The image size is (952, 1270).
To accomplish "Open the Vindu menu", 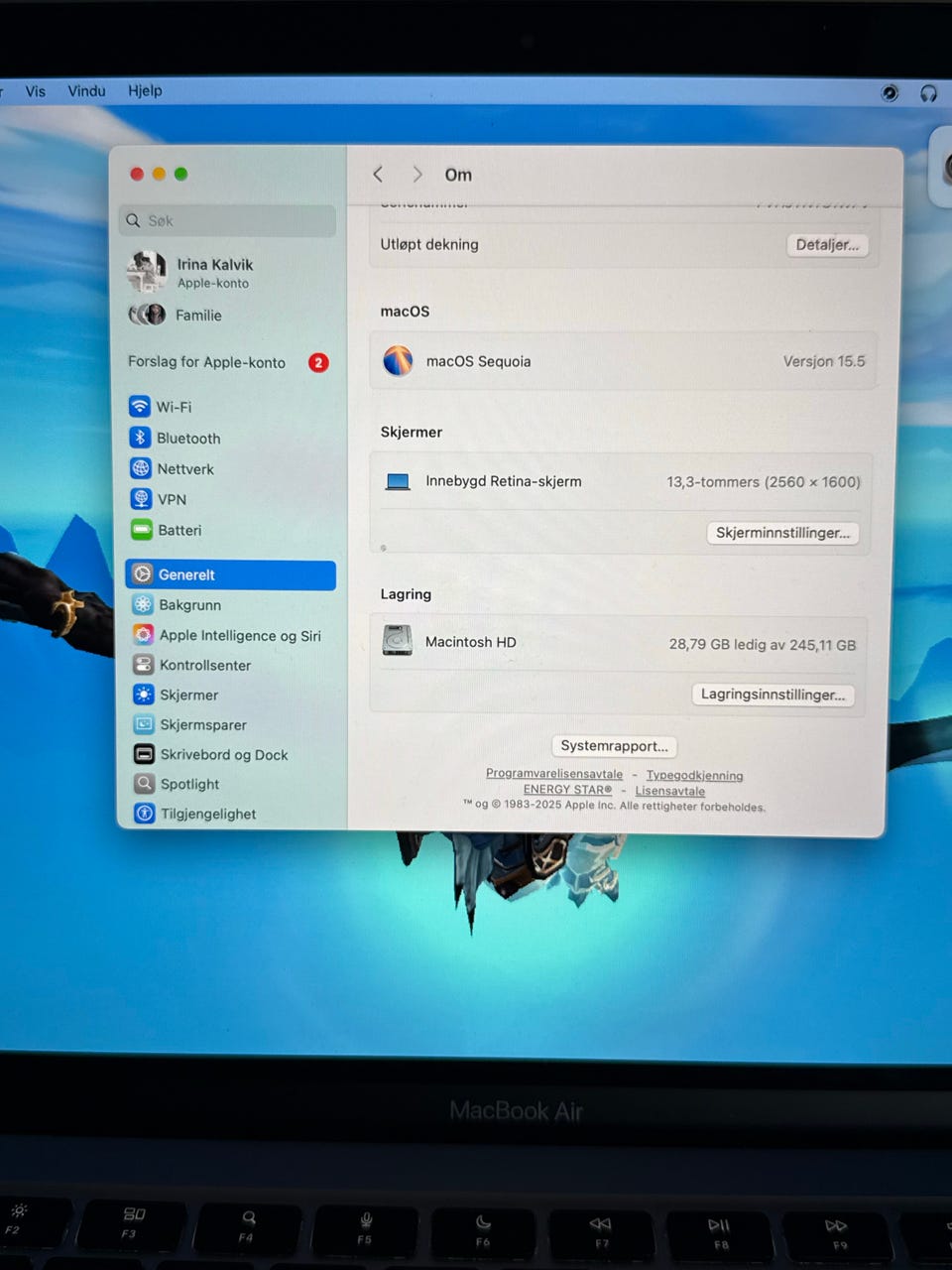I will 86,91.
